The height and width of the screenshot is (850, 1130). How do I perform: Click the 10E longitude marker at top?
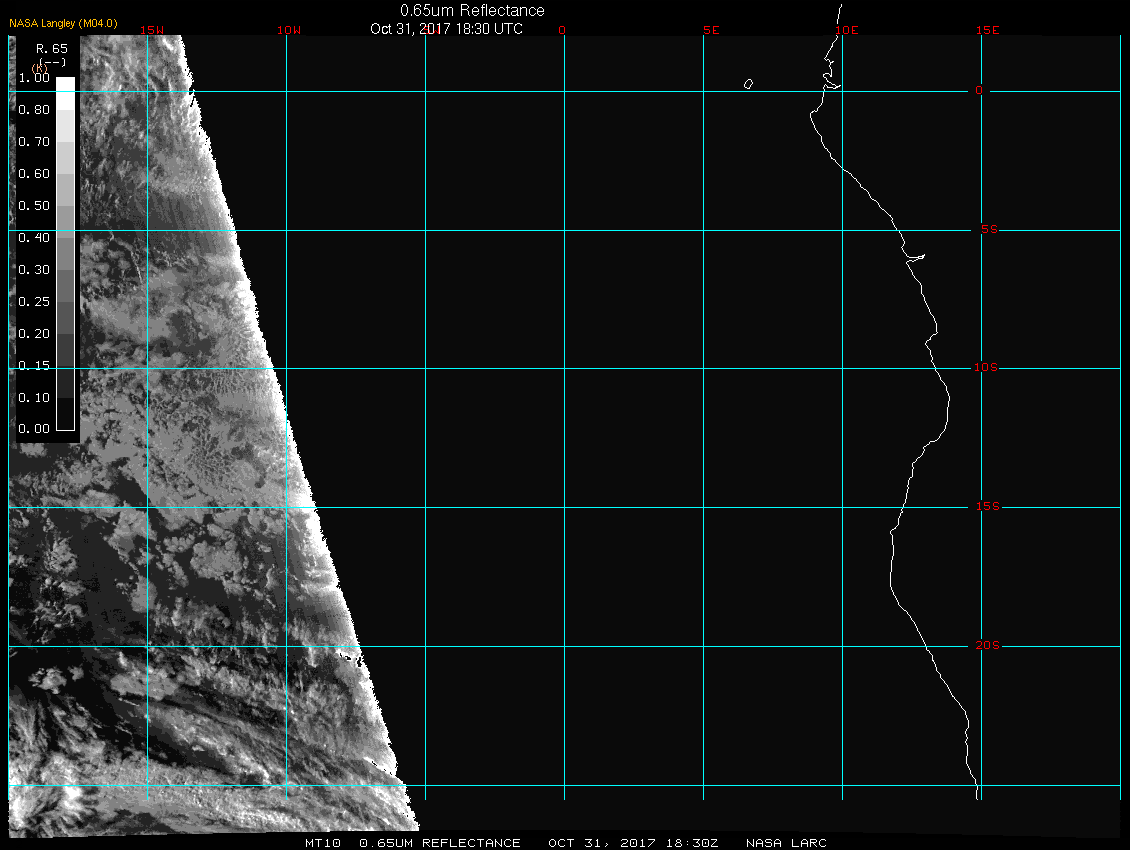click(x=846, y=30)
